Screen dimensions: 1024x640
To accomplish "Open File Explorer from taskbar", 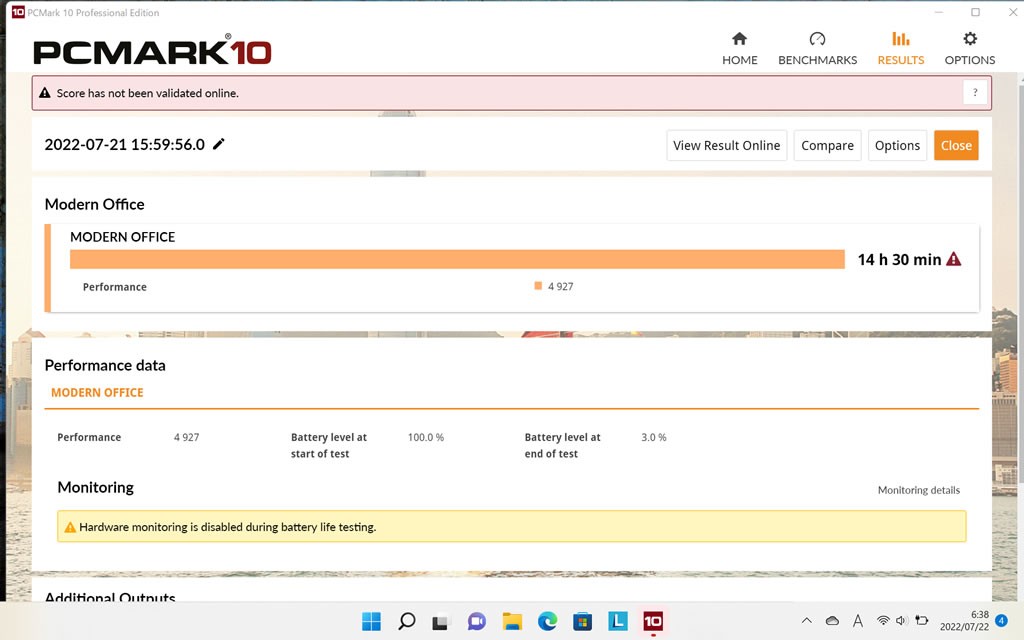I will [512, 621].
